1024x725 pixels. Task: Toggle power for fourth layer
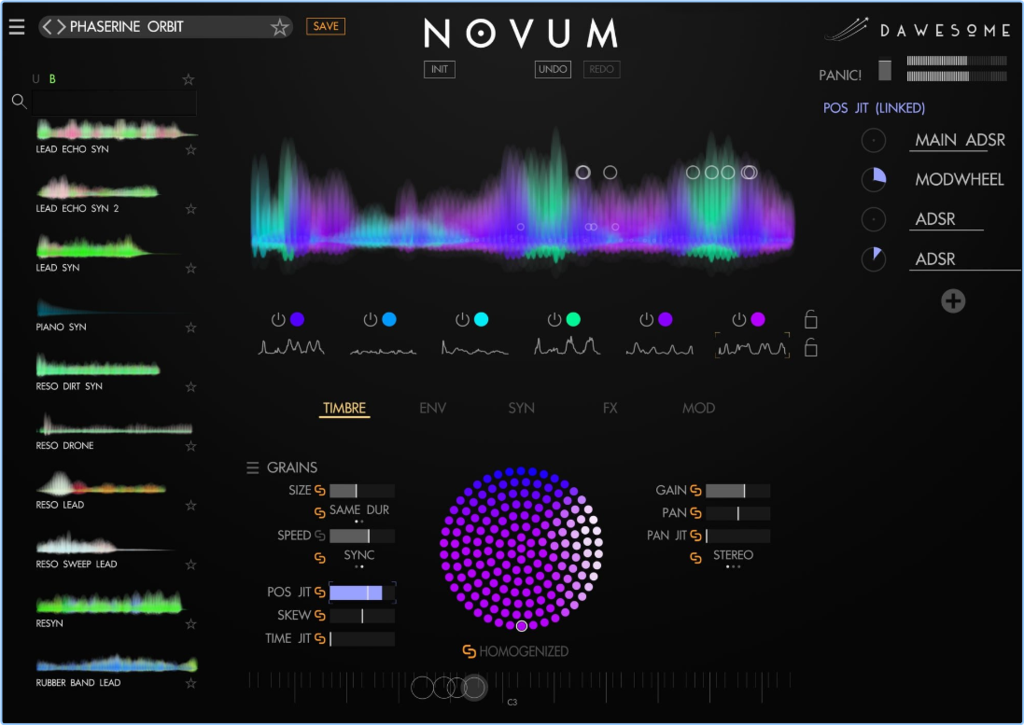554,319
